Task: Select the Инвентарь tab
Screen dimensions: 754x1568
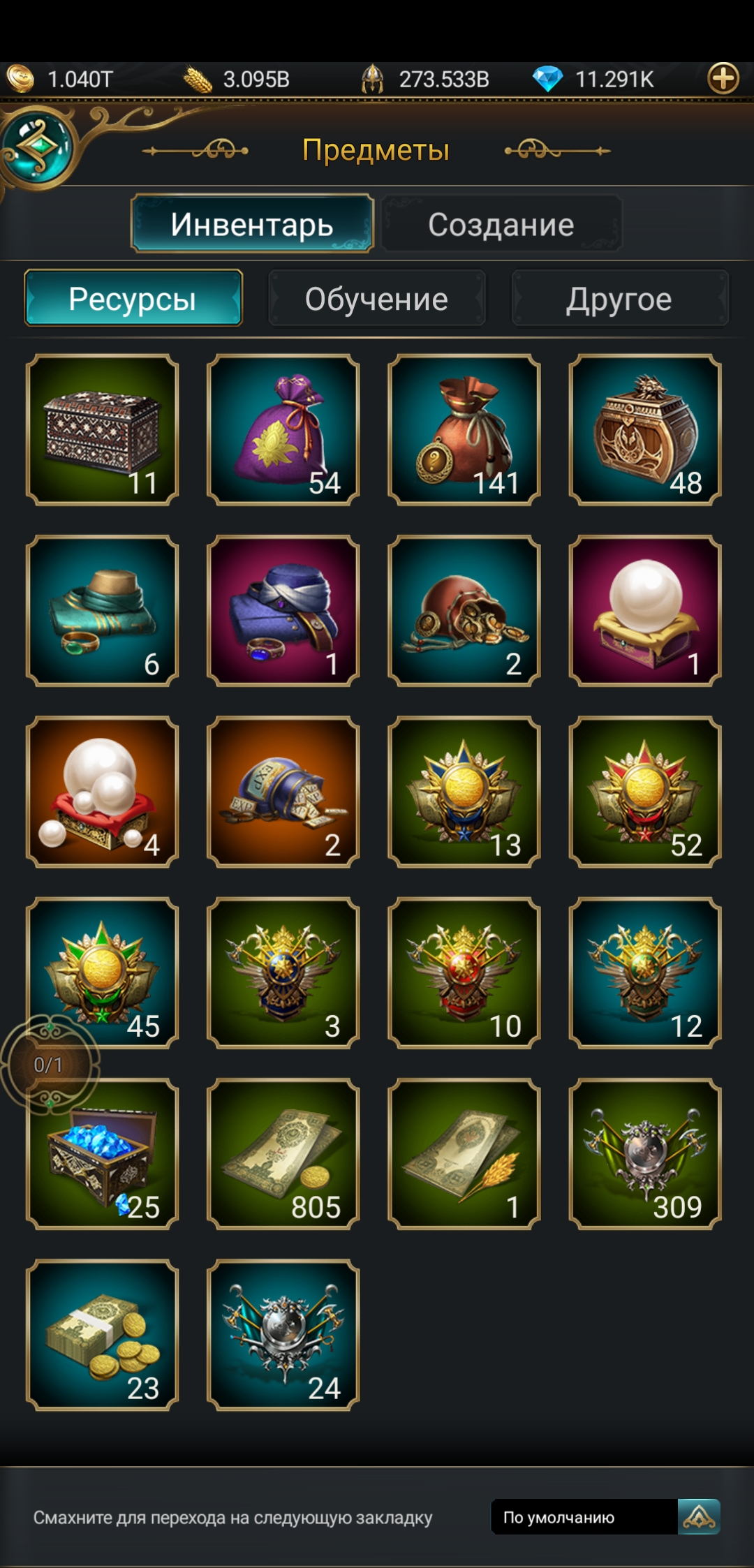Action: point(252,224)
